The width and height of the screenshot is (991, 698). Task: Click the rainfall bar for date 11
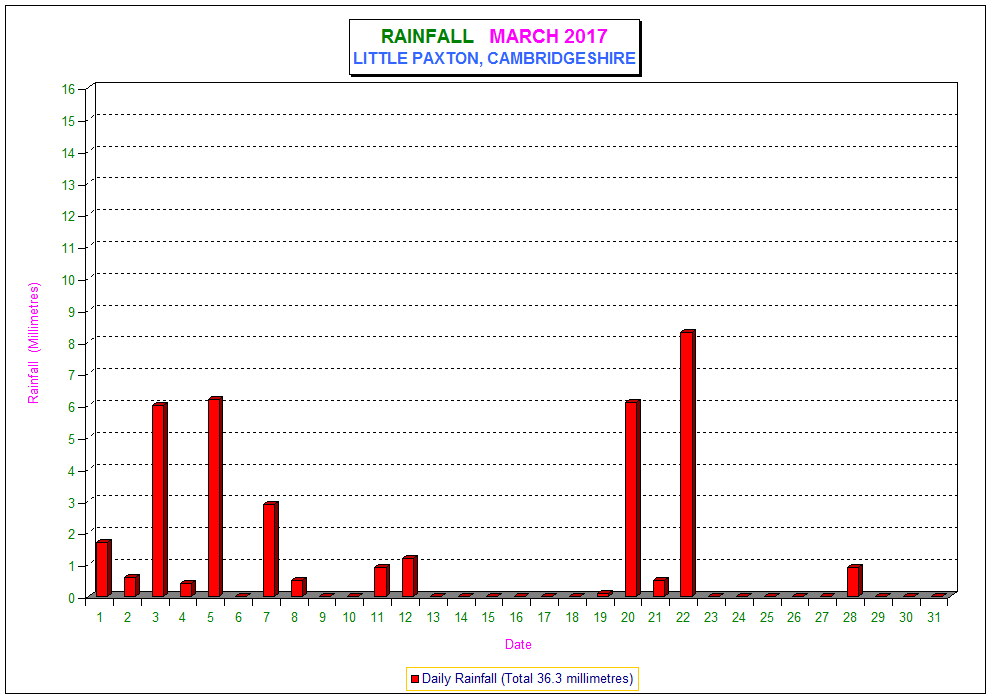click(382, 580)
